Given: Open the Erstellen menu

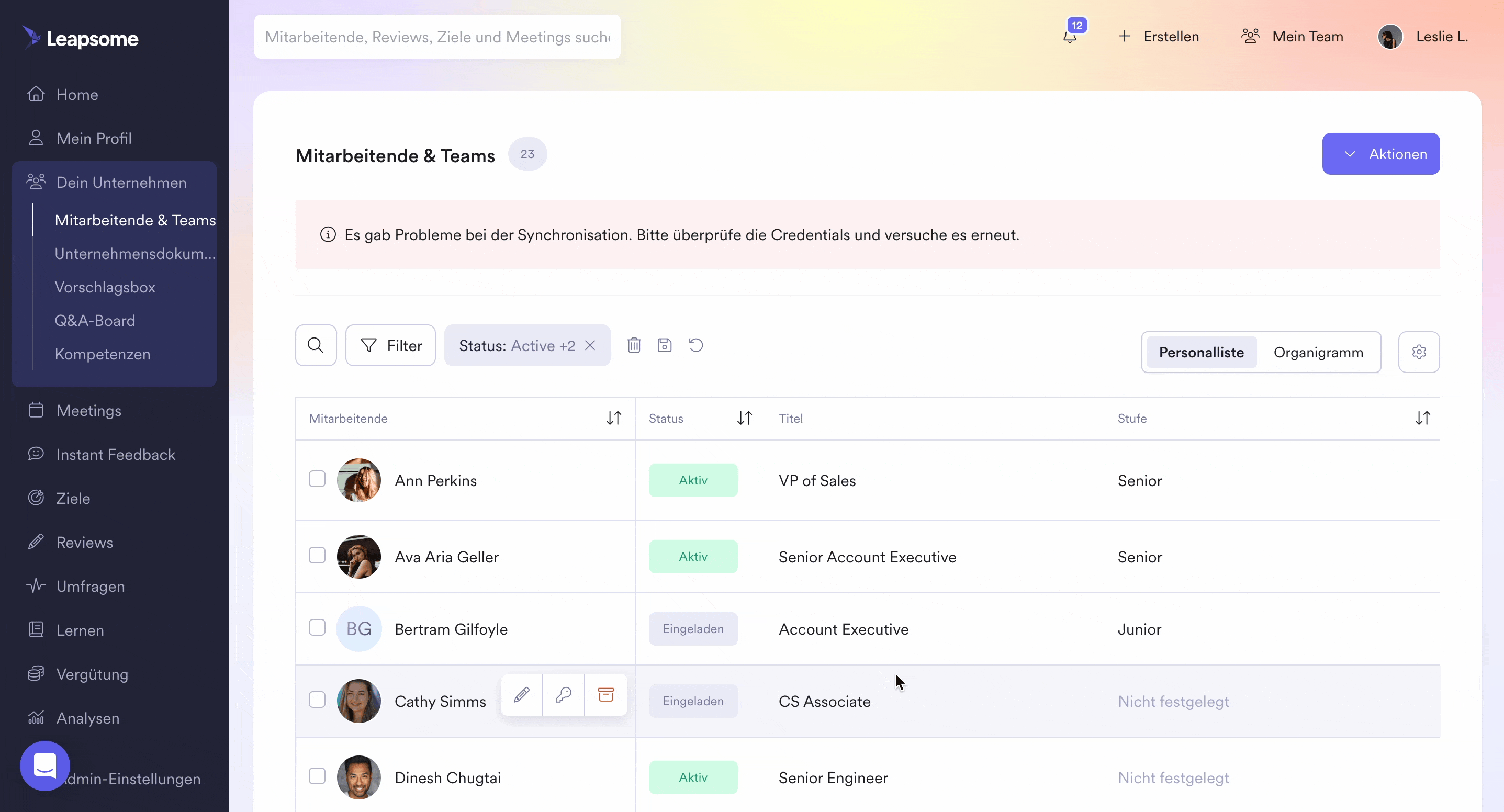Looking at the screenshot, I should click(1159, 36).
